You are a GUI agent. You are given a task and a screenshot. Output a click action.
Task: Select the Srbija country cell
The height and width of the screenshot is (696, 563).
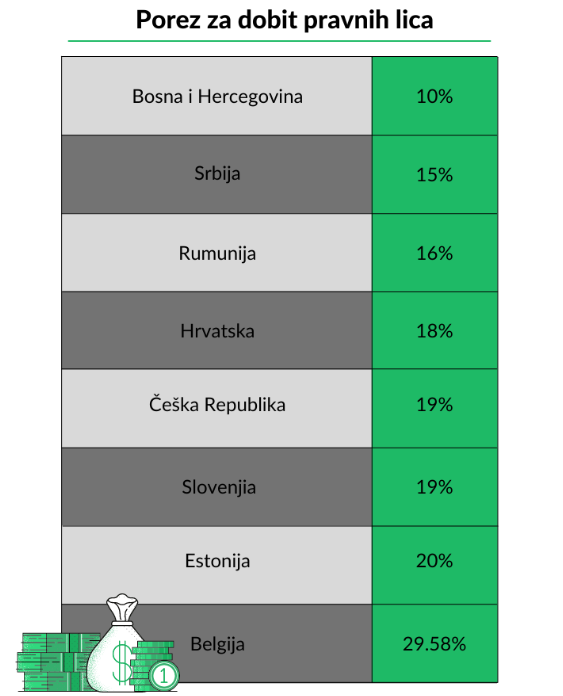217,174
